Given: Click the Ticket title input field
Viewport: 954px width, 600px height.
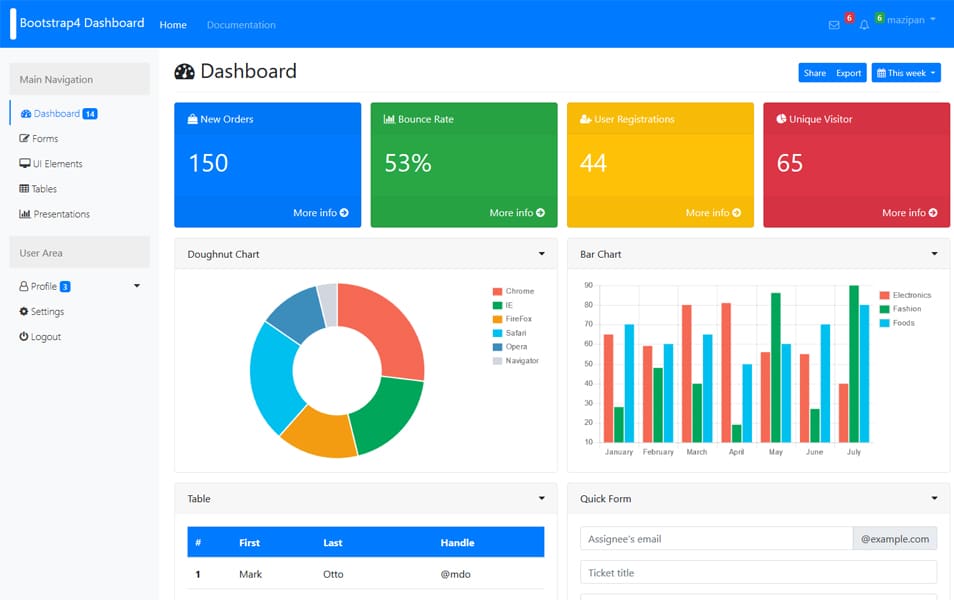Looking at the screenshot, I should point(758,572).
